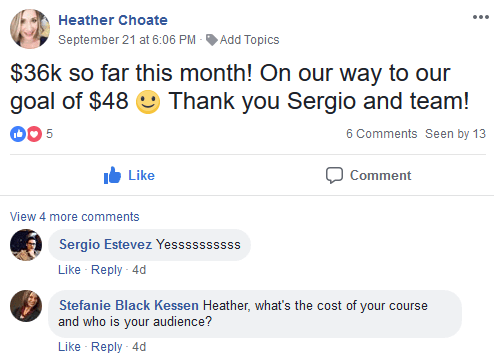This screenshot has width=494, height=362.
Task: Open Heather Choate's profile name link
Action: [113, 20]
